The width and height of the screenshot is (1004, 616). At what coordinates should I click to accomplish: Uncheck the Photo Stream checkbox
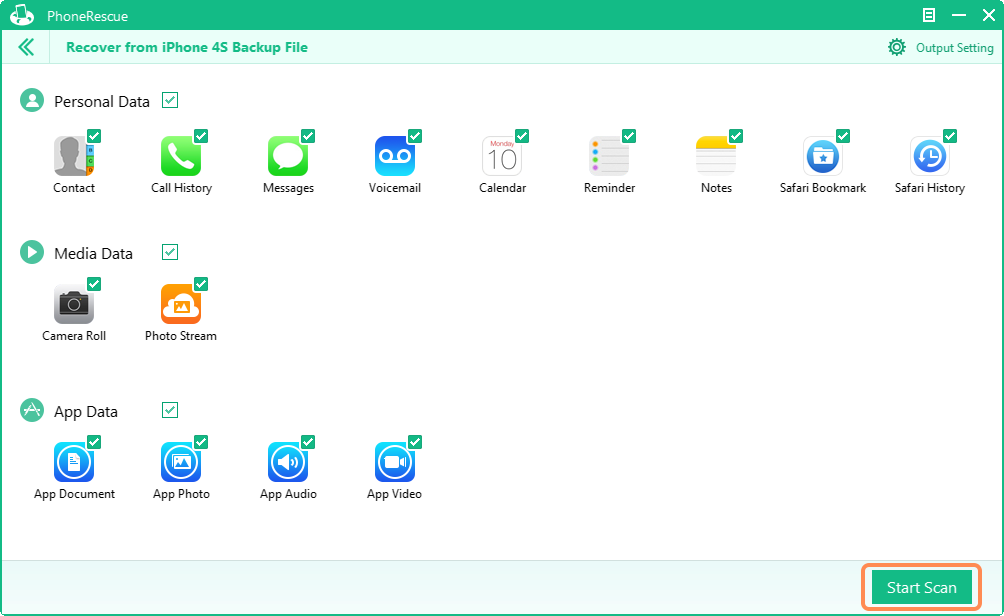pos(201,284)
